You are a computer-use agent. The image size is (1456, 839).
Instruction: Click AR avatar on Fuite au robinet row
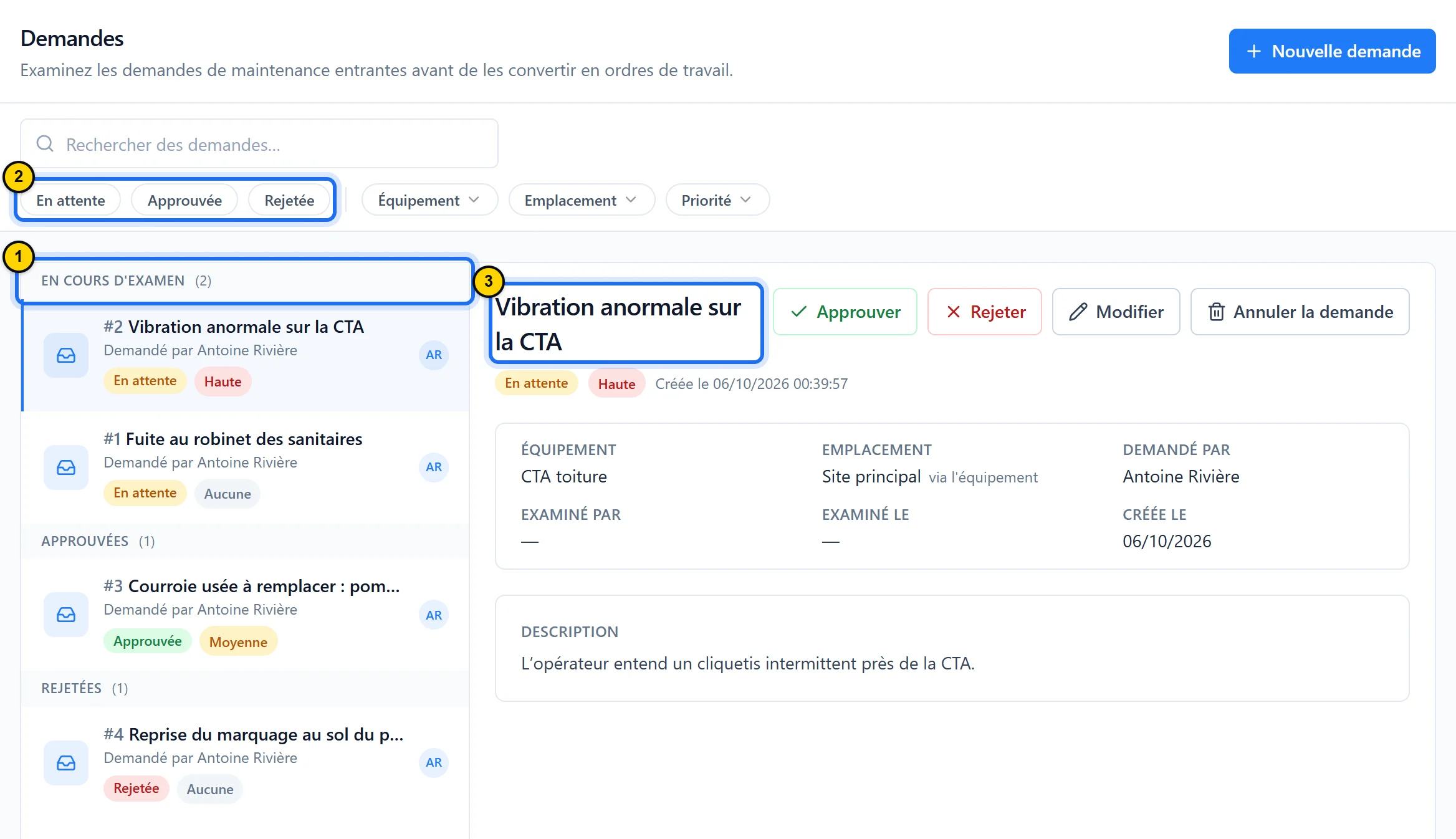click(434, 467)
